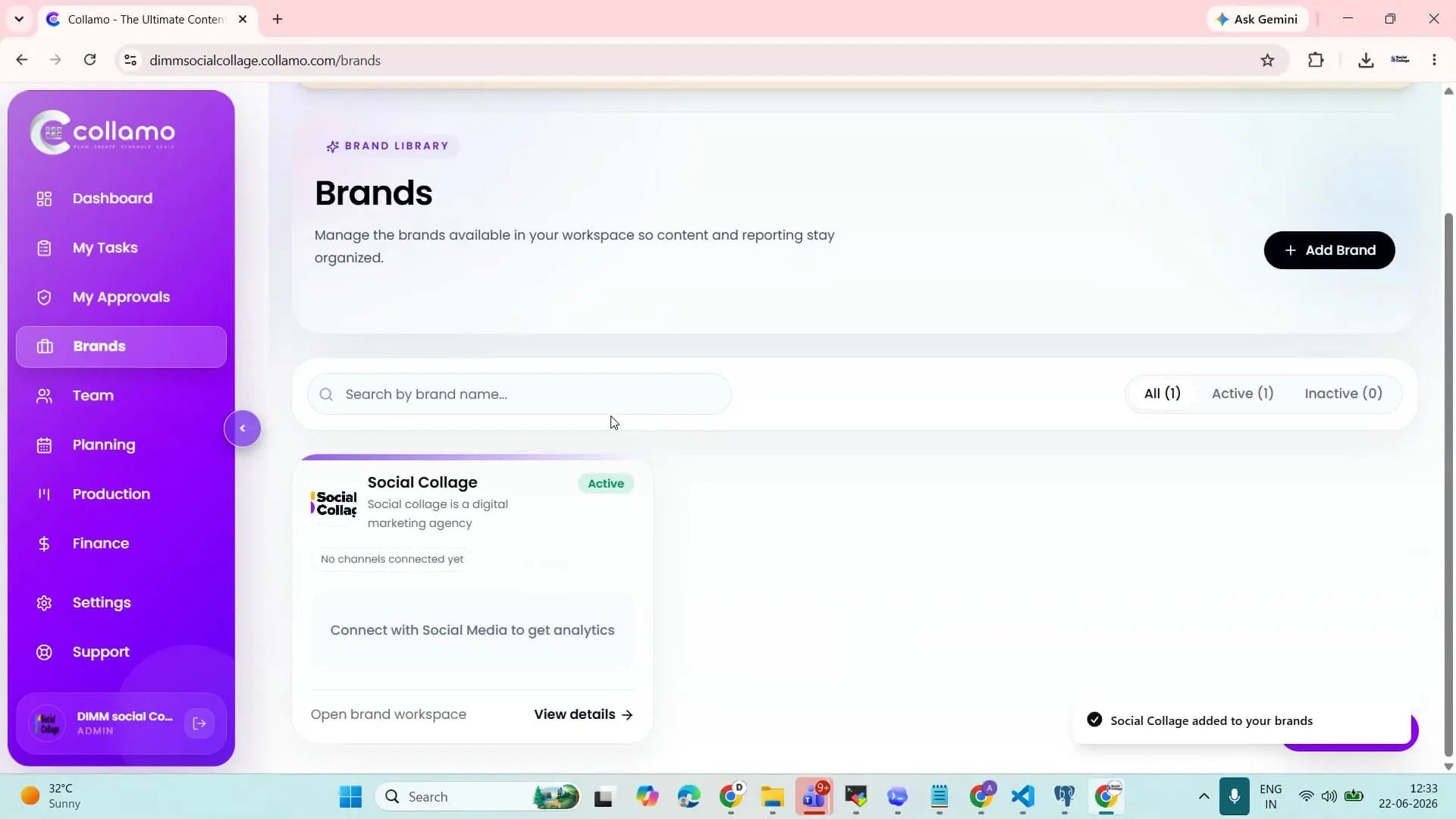Open the browser extensions puzzle icon
1456x819 pixels.
coord(1316,60)
